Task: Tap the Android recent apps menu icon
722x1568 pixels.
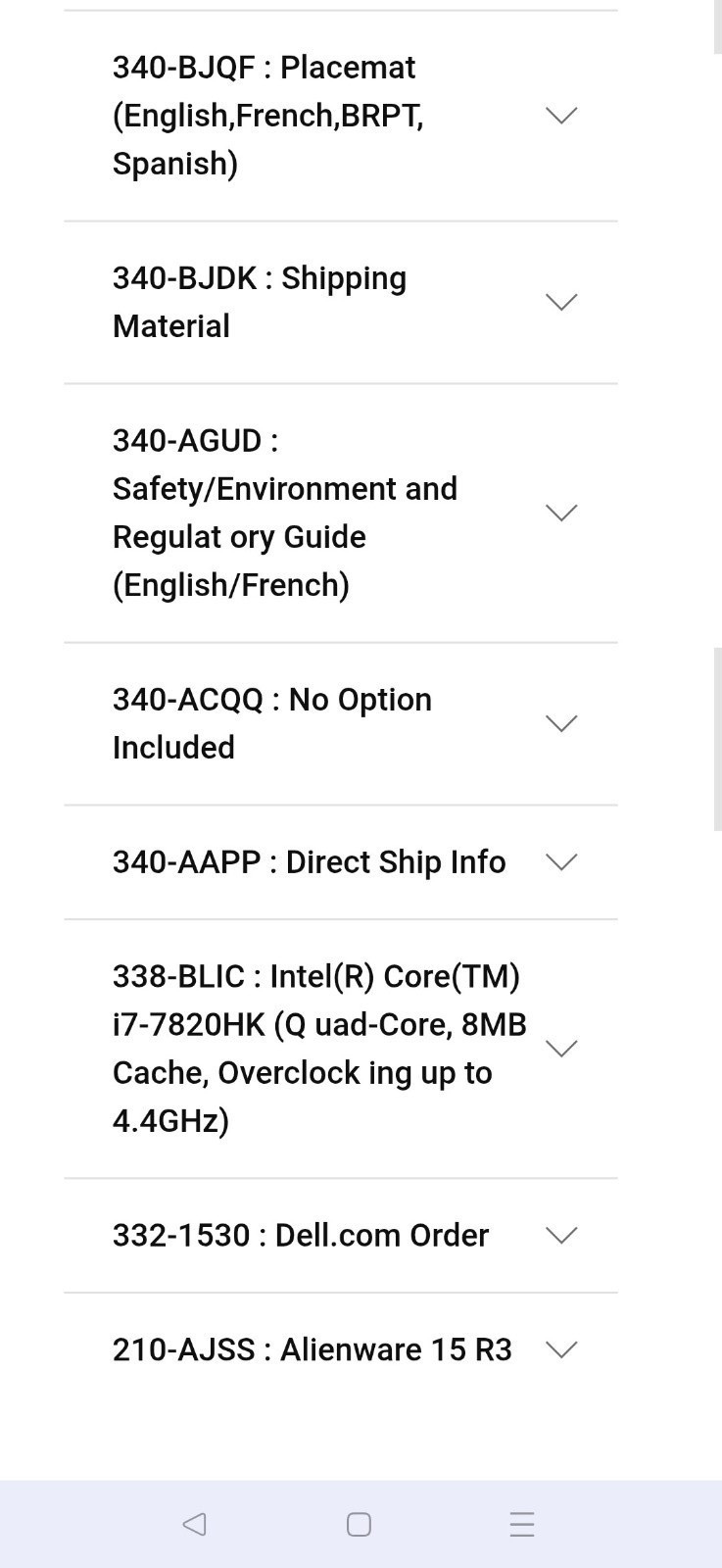Action: point(522,1524)
